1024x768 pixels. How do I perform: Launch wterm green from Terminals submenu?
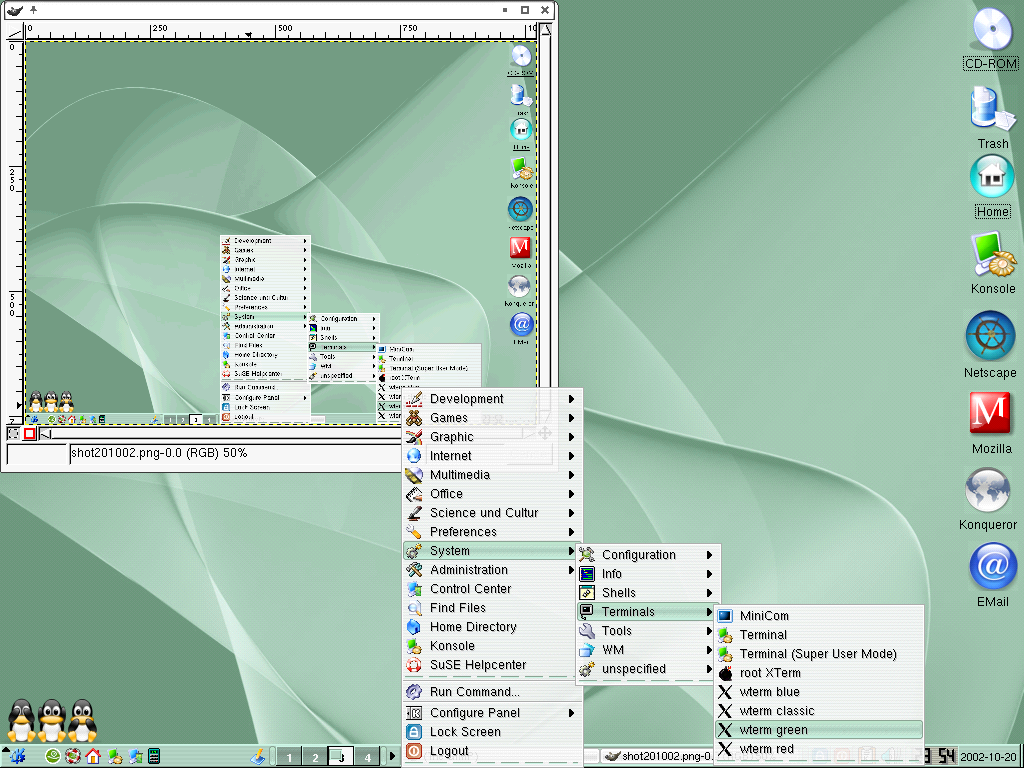819,729
